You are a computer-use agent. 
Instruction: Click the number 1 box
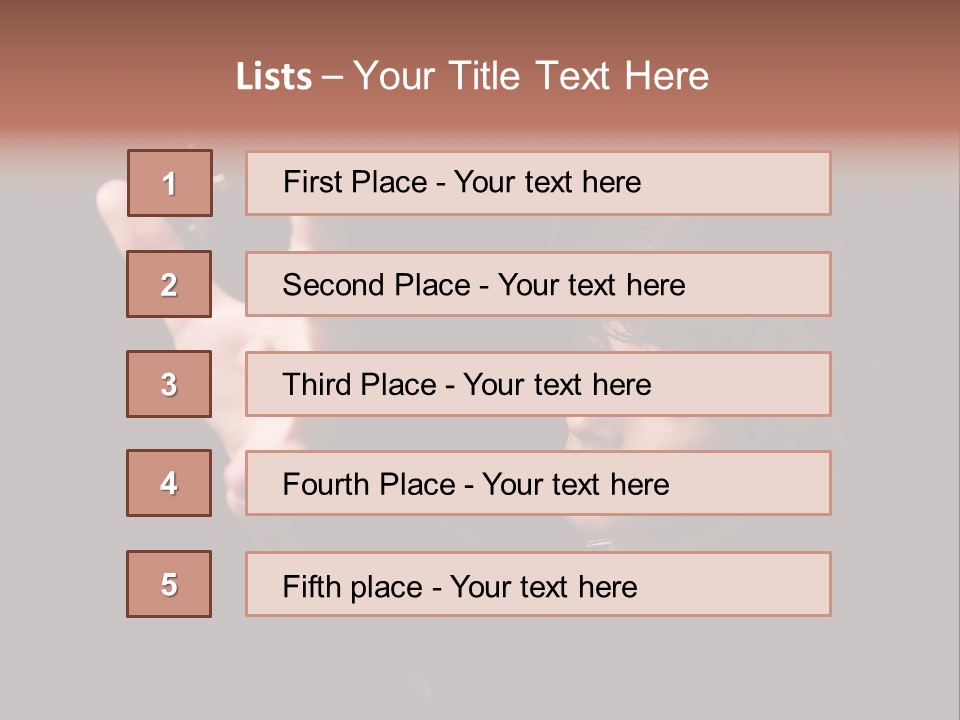click(x=170, y=183)
